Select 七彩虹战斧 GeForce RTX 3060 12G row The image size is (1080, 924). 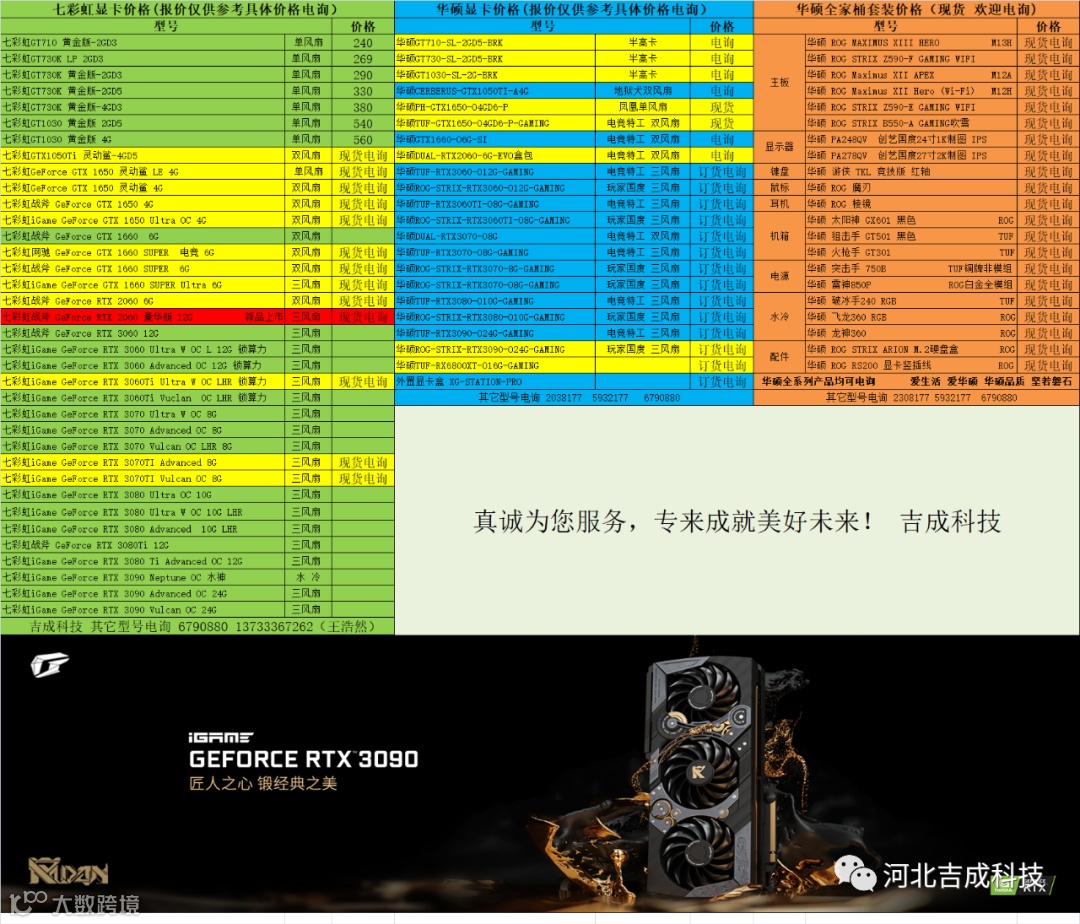tap(197, 333)
